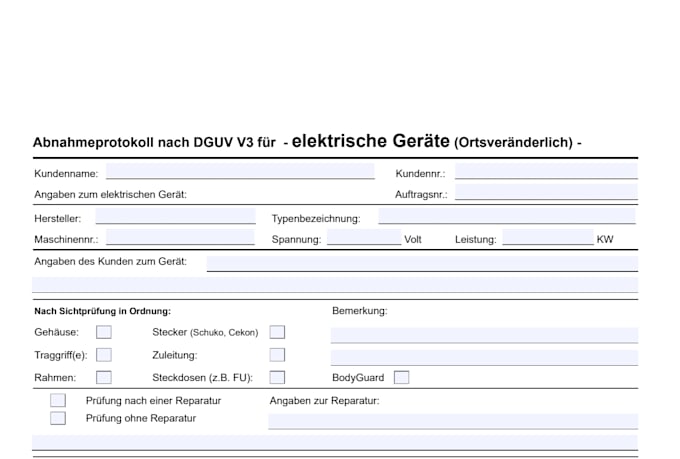Viewport: 680px width, 459px height.
Task: Click first Bemerkung line field
Action: tap(484, 335)
